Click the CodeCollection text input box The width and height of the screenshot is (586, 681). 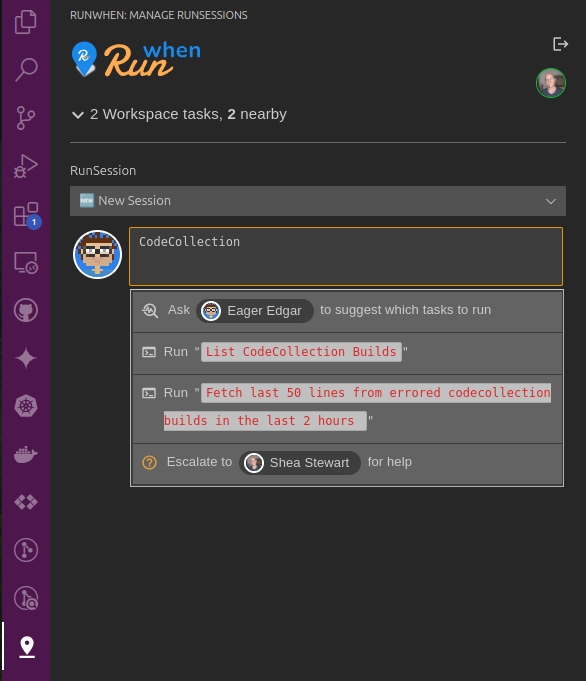346,256
